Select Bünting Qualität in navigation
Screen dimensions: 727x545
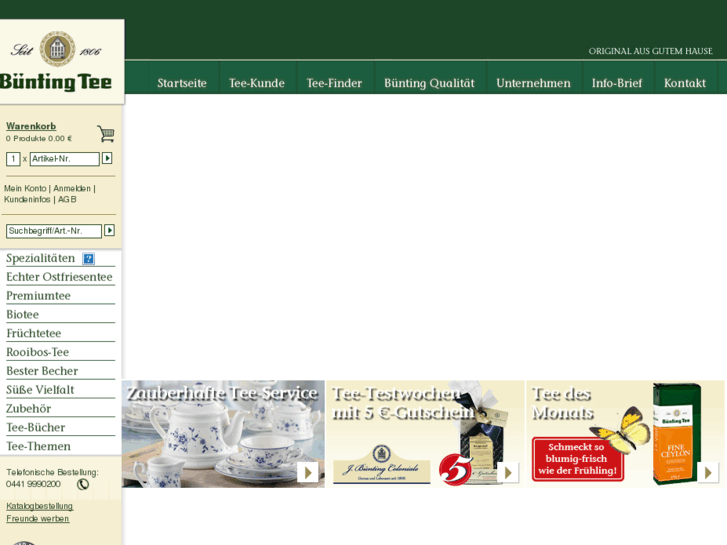click(429, 83)
